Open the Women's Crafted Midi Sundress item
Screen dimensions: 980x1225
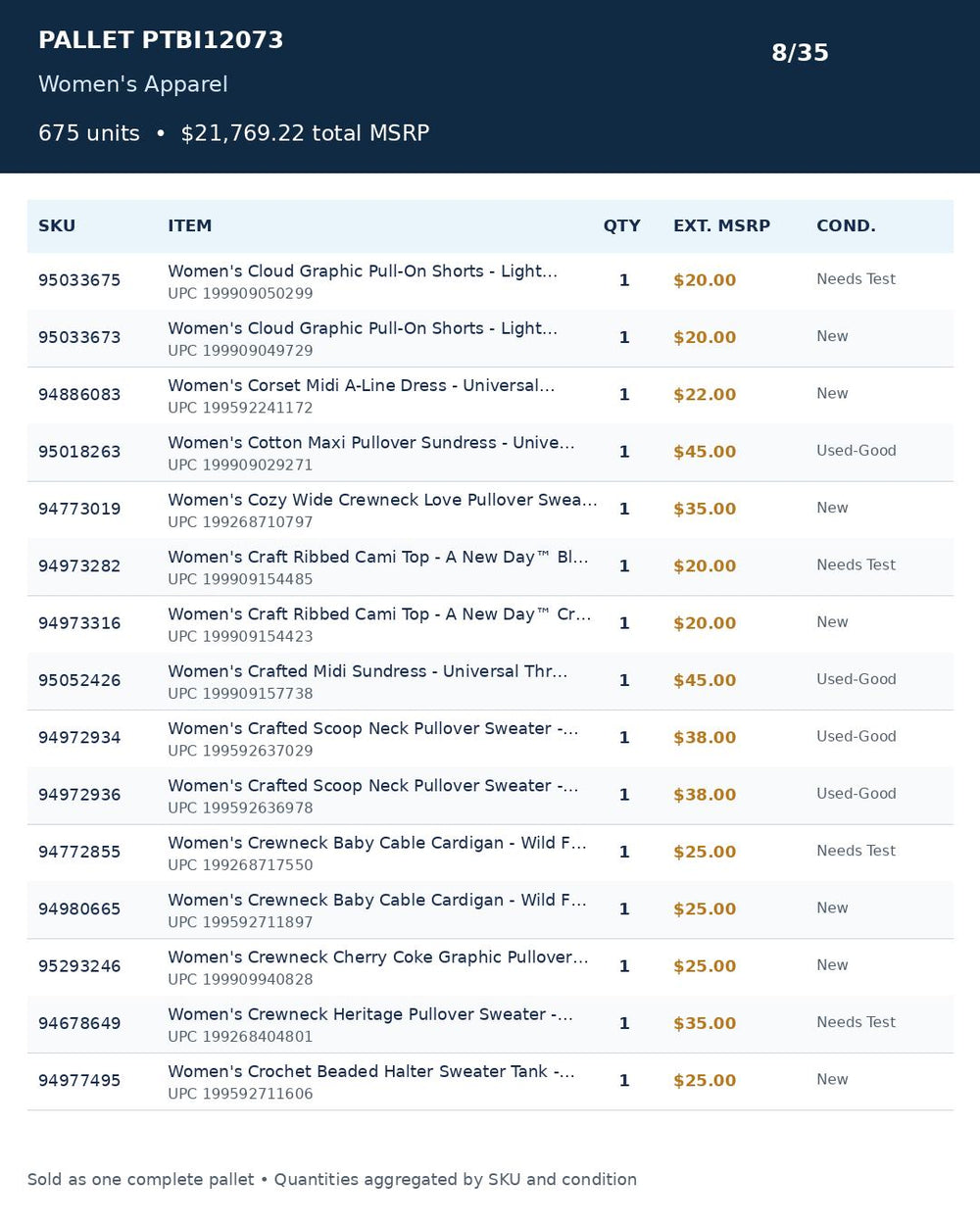pyautogui.click(x=367, y=671)
